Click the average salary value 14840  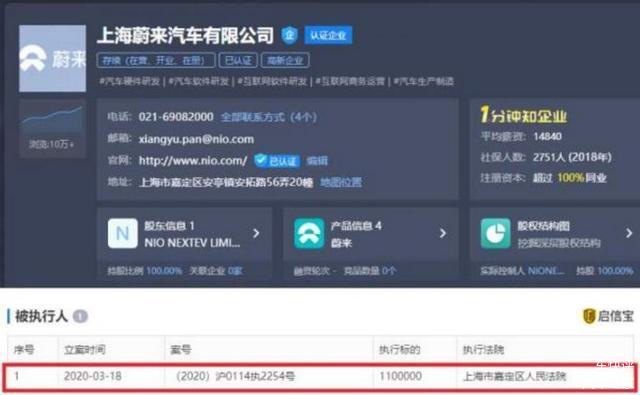click(547, 136)
